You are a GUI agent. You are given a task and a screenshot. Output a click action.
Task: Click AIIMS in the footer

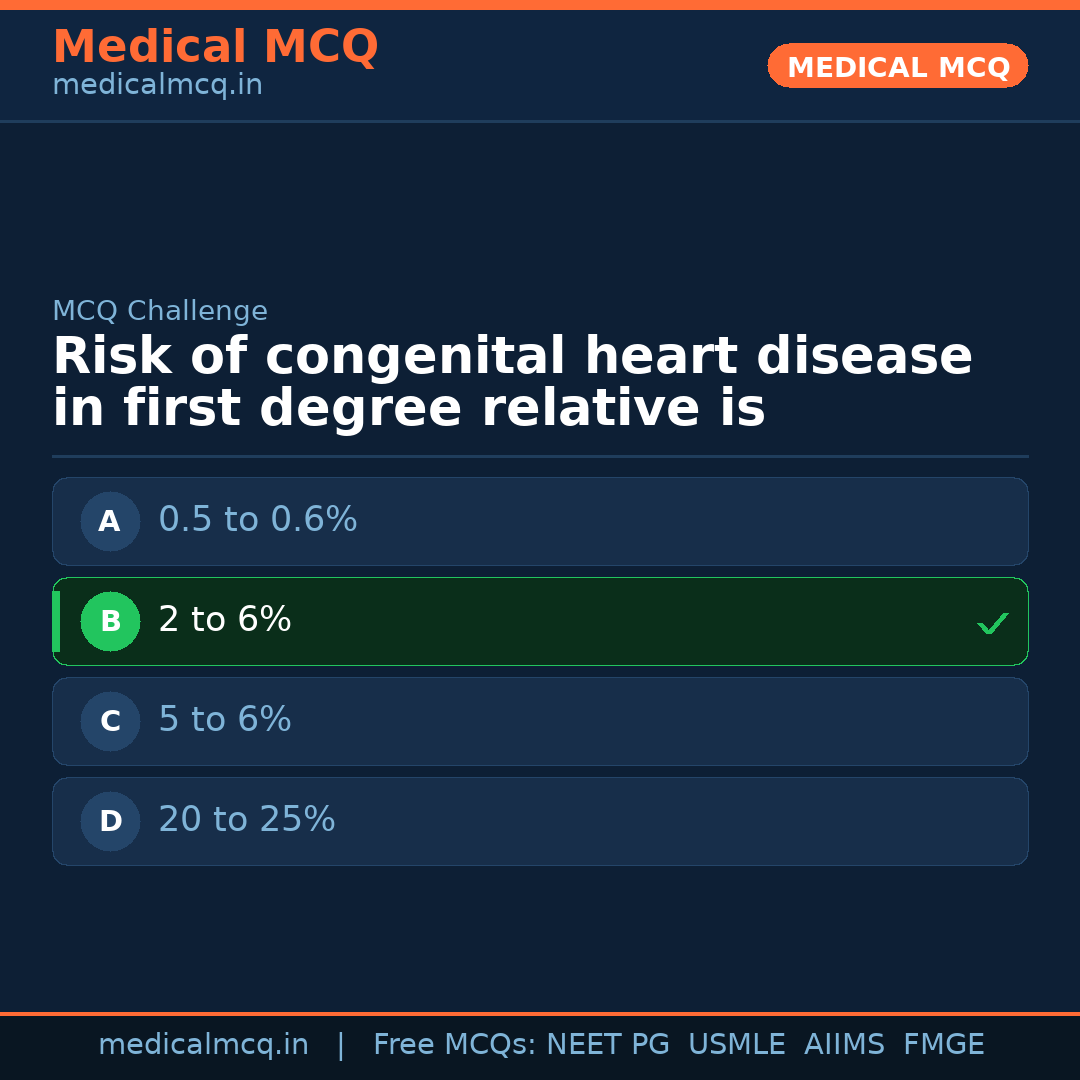click(x=844, y=1045)
